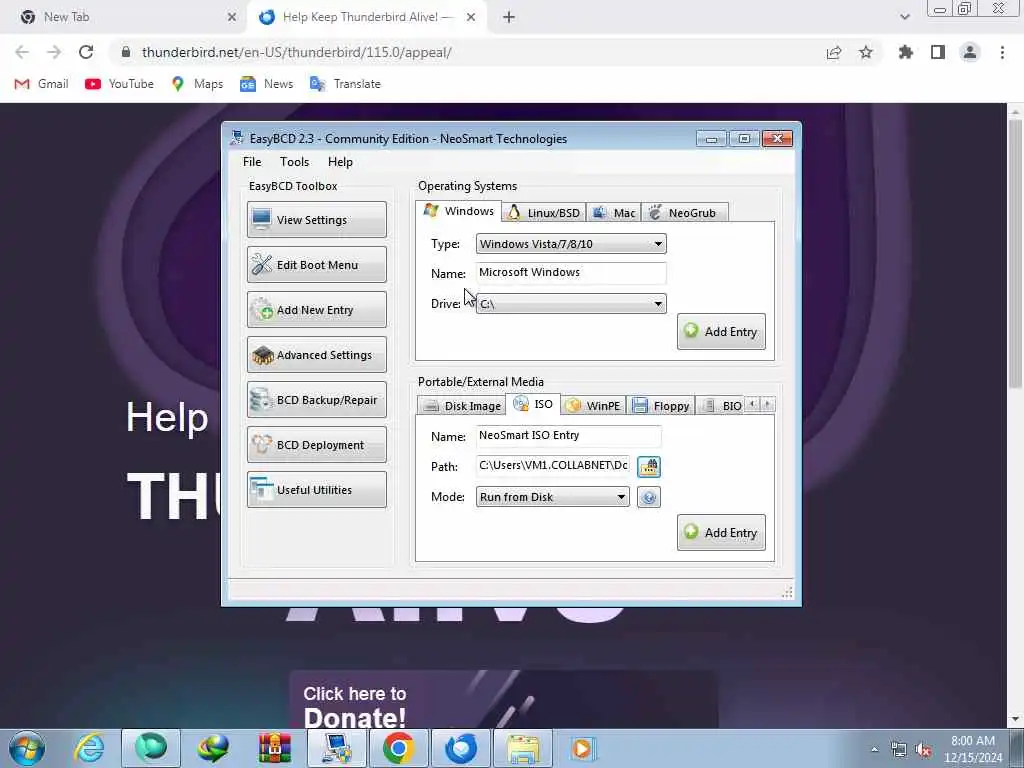The width and height of the screenshot is (1024, 768).
Task: Open the Windows Start orb
Action: [27, 748]
